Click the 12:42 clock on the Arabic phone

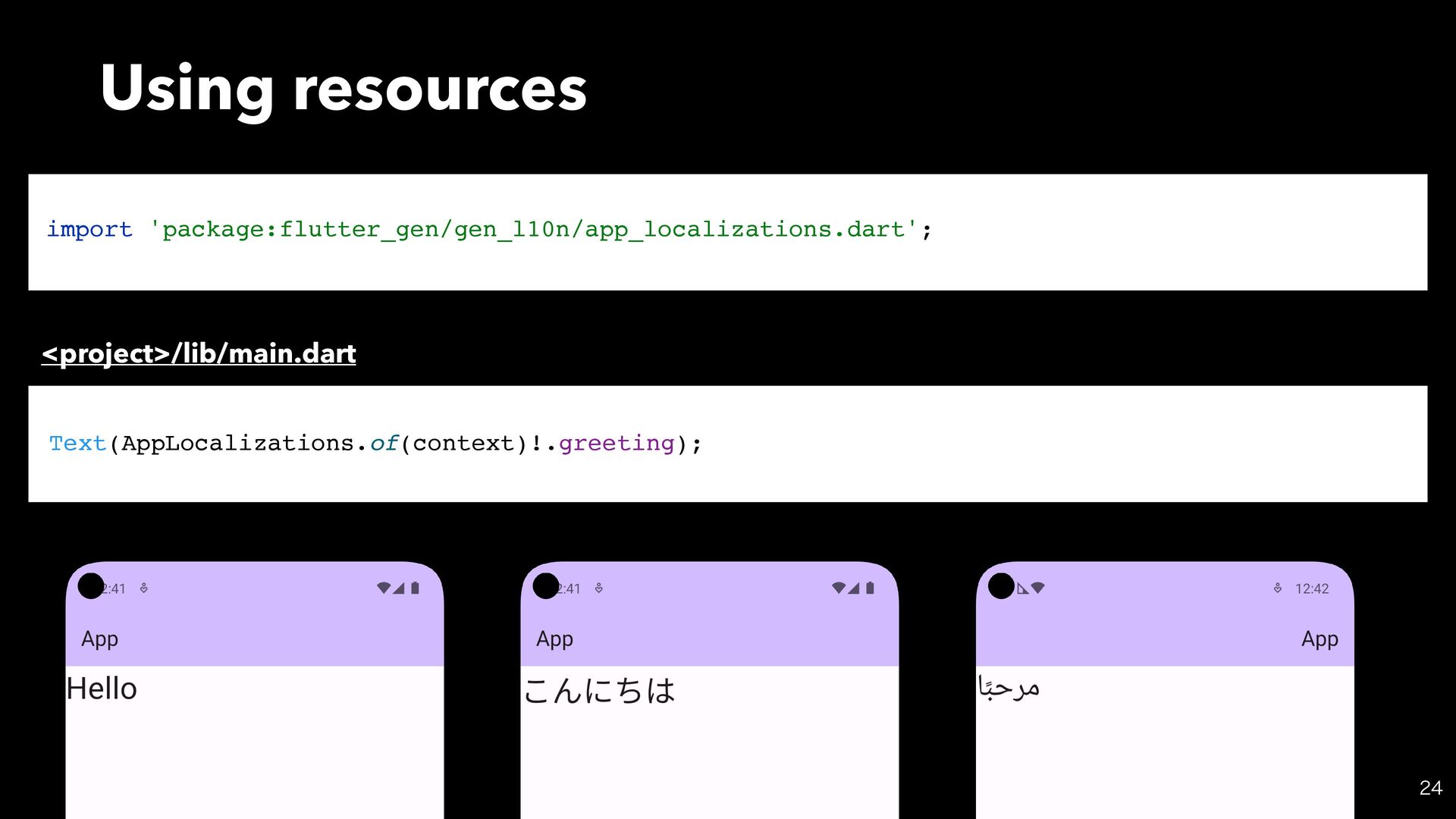(1311, 588)
